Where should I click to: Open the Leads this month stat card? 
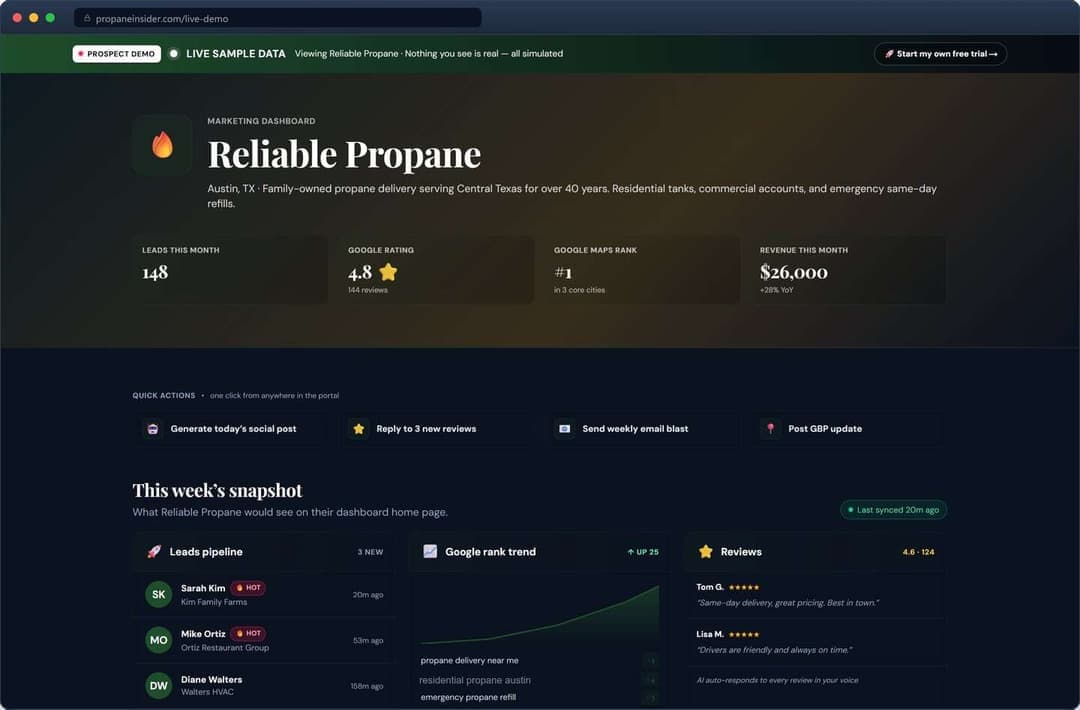point(230,269)
